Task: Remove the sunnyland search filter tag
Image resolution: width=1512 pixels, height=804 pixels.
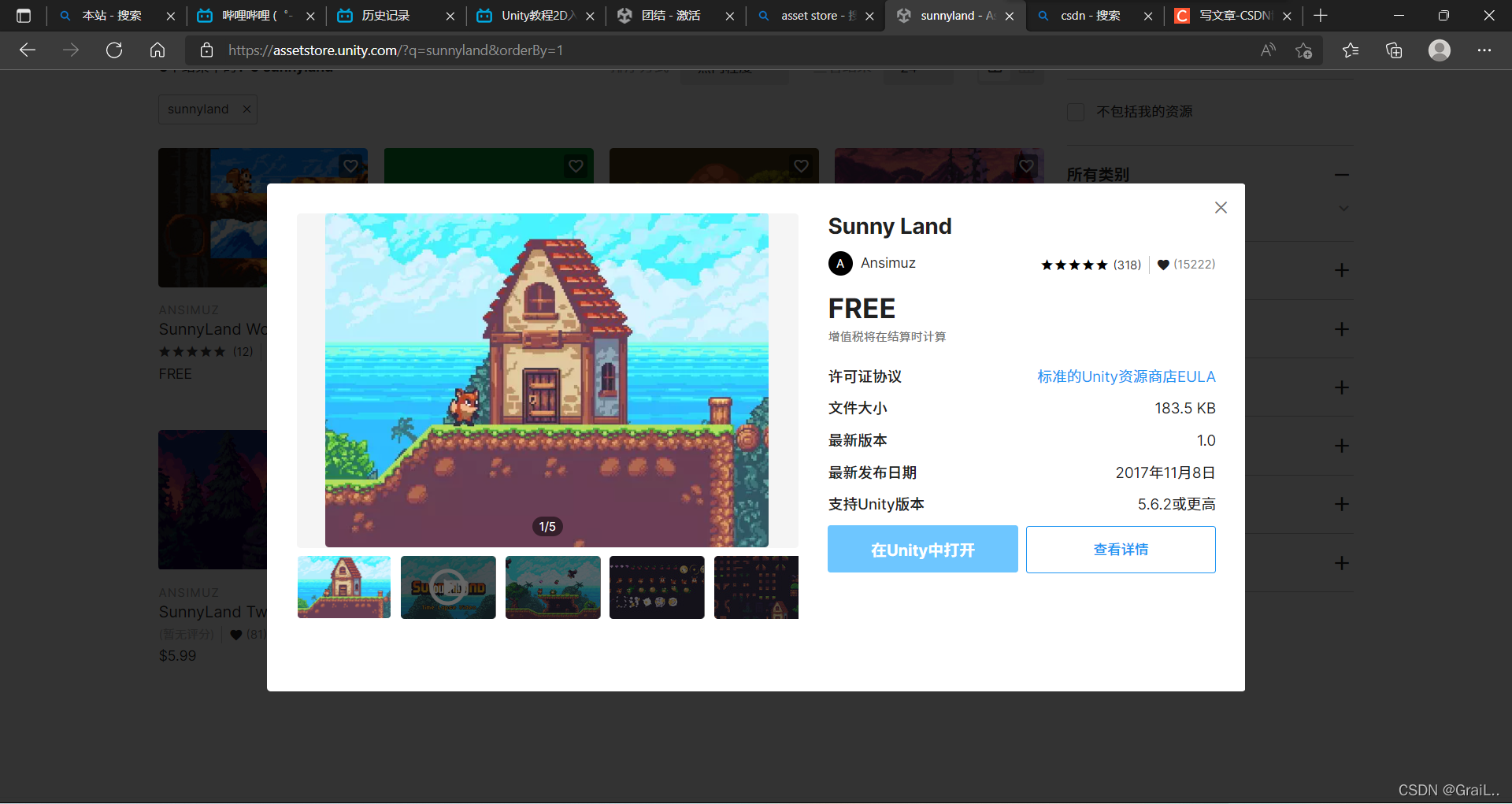Action: click(246, 109)
